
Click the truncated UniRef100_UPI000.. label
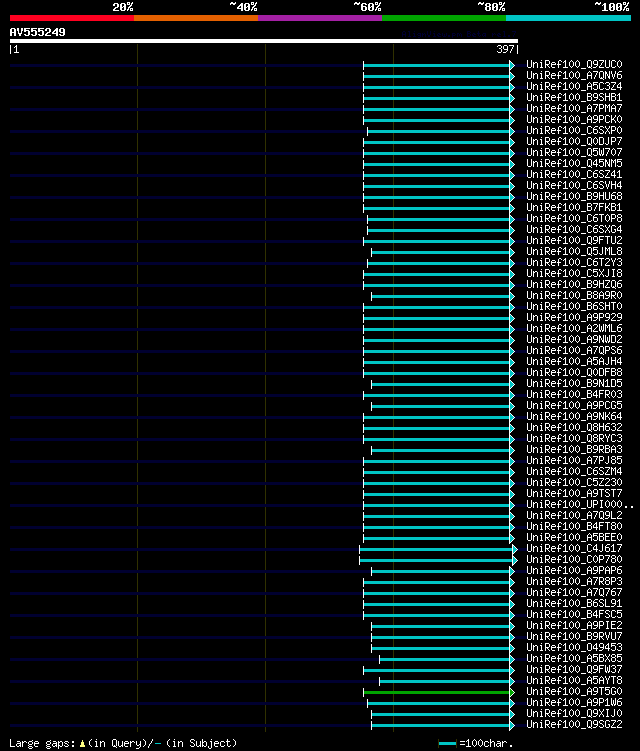pyautogui.click(x=580, y=505)
